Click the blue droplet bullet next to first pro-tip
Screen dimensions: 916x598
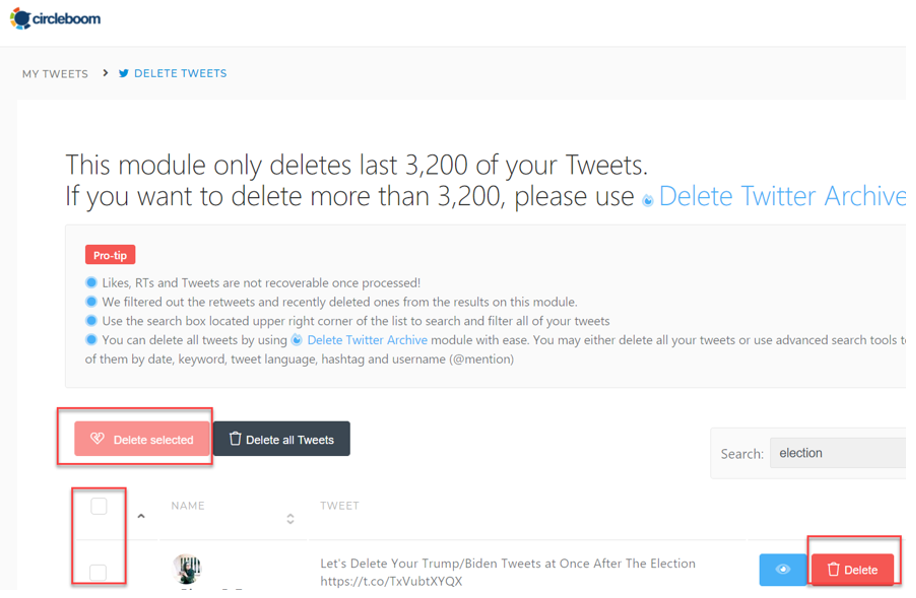coord(92,281)
